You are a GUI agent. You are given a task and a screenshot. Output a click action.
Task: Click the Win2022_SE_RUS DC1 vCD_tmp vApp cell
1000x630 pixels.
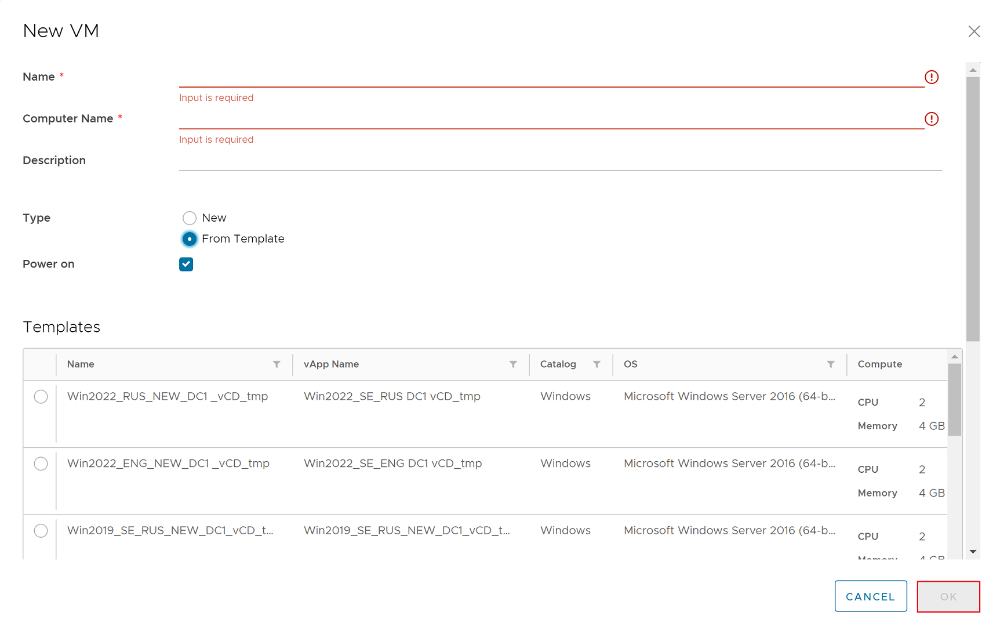392,397
